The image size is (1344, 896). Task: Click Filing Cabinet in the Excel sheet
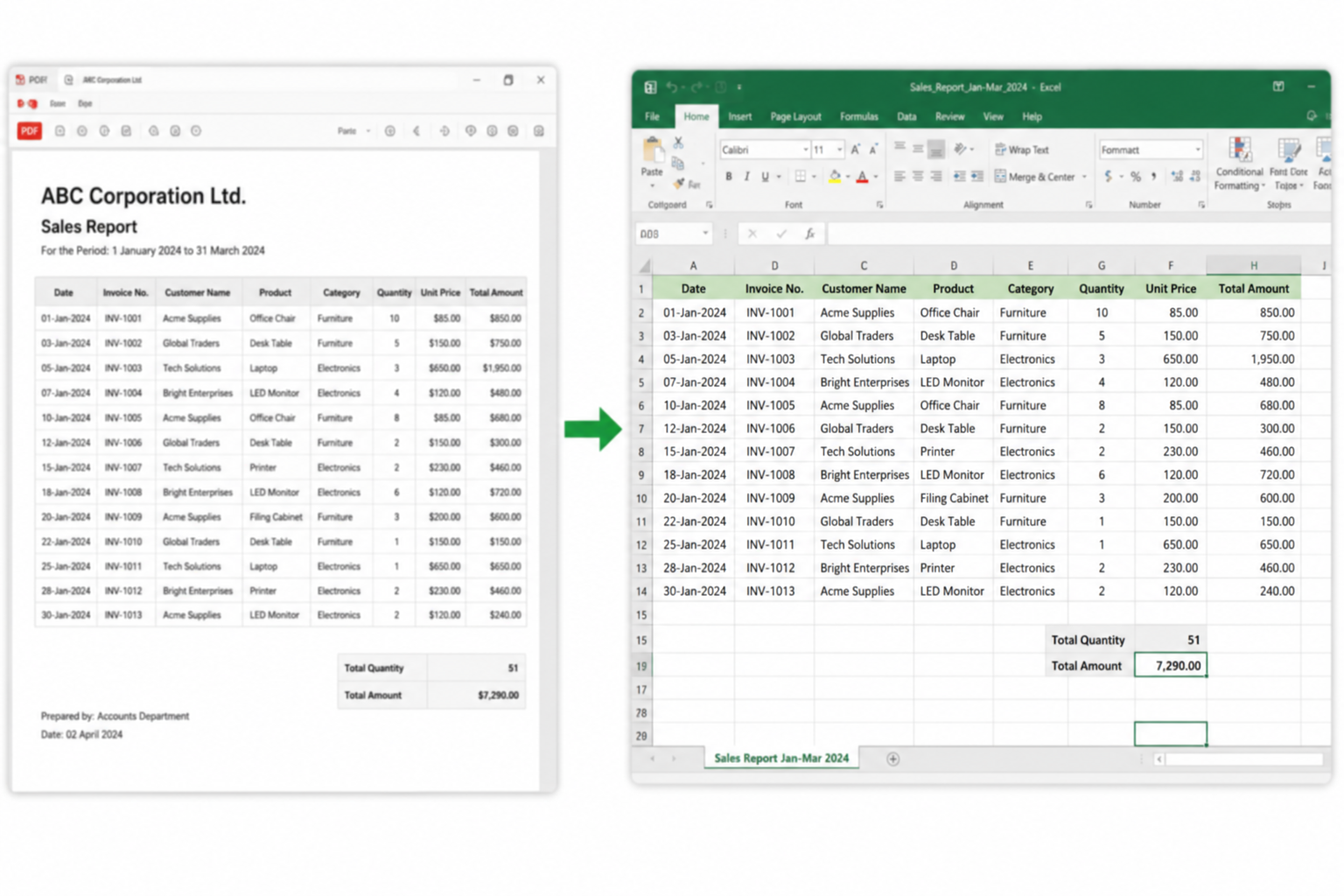954,498
